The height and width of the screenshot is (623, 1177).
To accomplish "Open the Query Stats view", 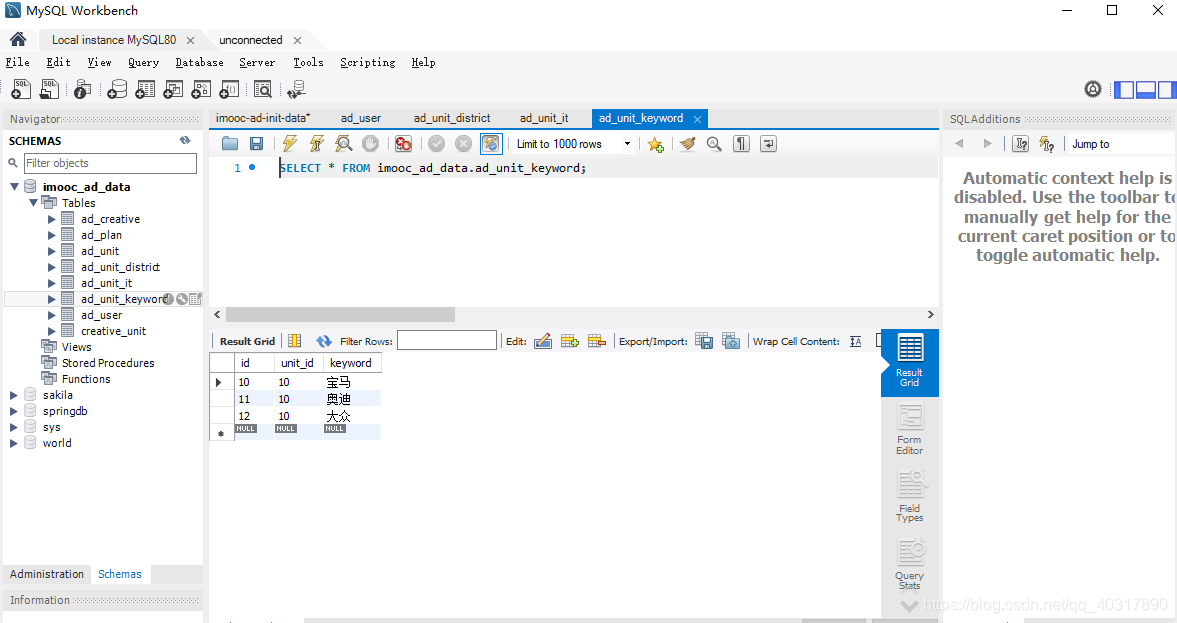I will tap(910, 564).
